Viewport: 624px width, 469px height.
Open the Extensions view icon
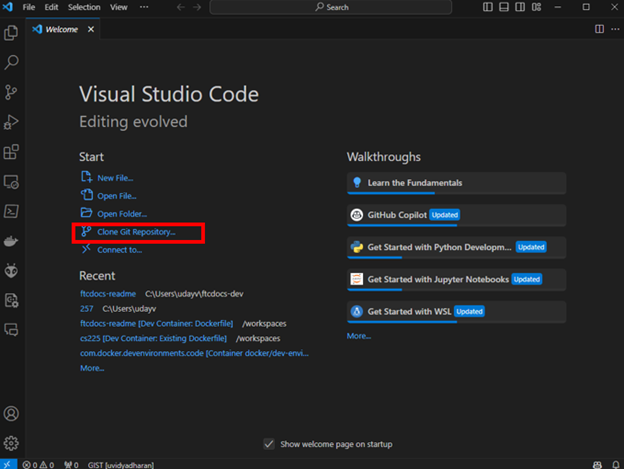coord(12,152)
